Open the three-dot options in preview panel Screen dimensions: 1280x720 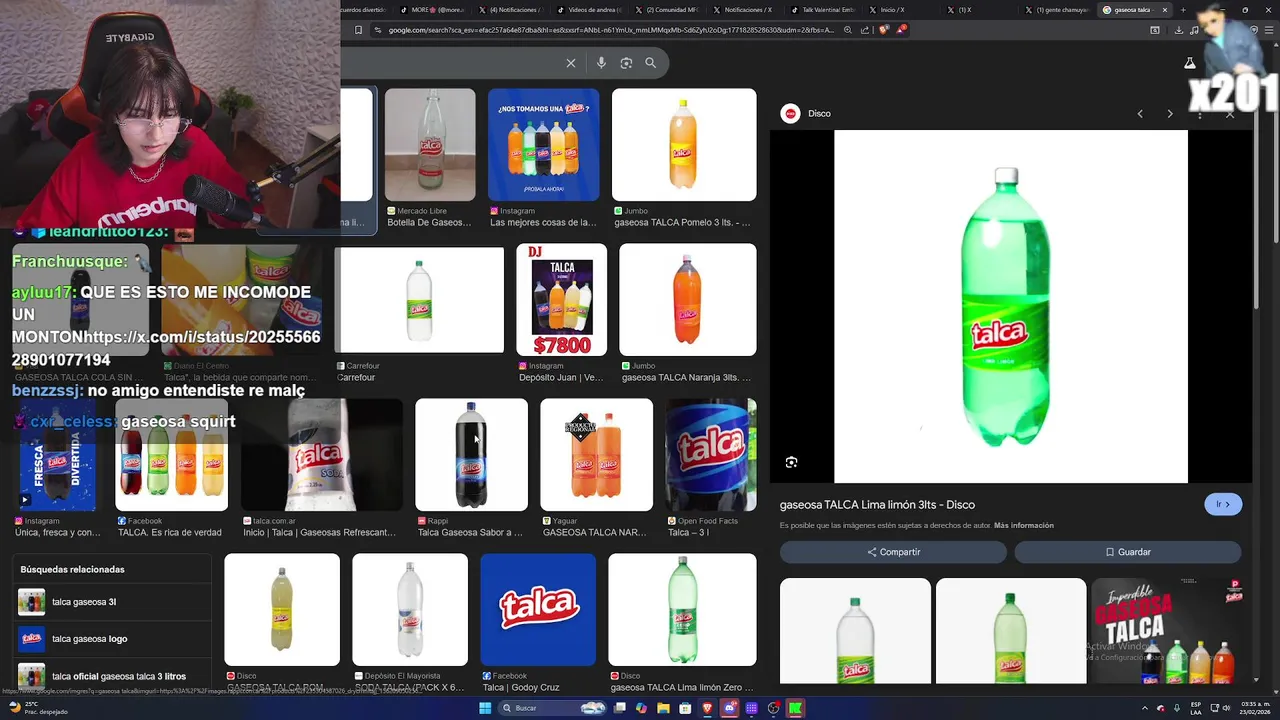pos(1200,114)
